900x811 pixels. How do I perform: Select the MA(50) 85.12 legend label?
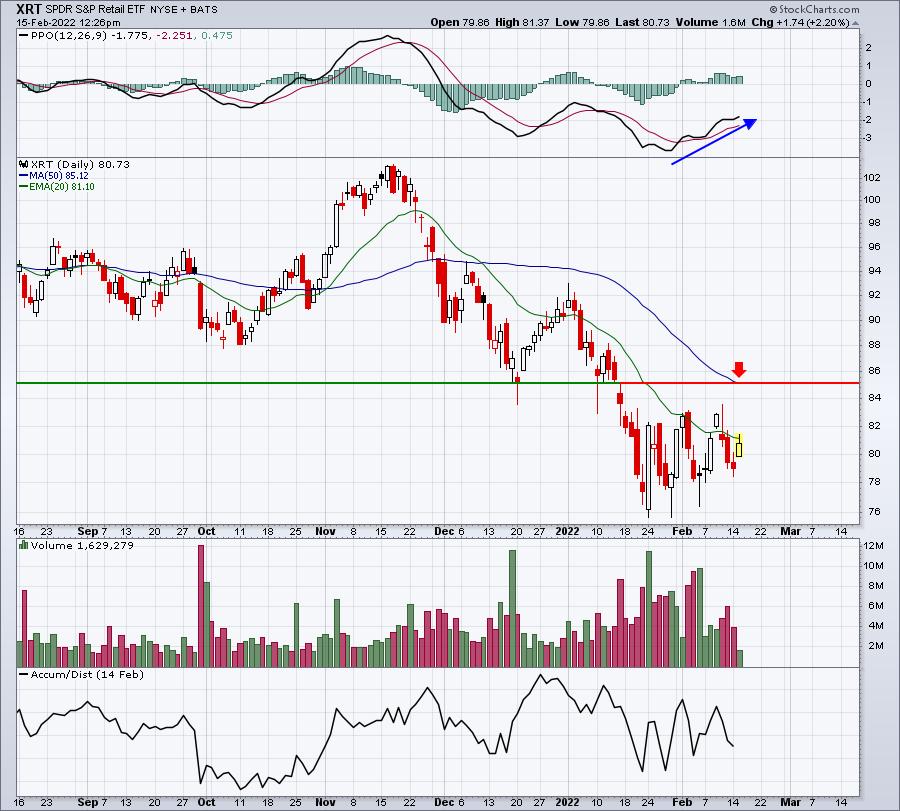pos(54,176)
